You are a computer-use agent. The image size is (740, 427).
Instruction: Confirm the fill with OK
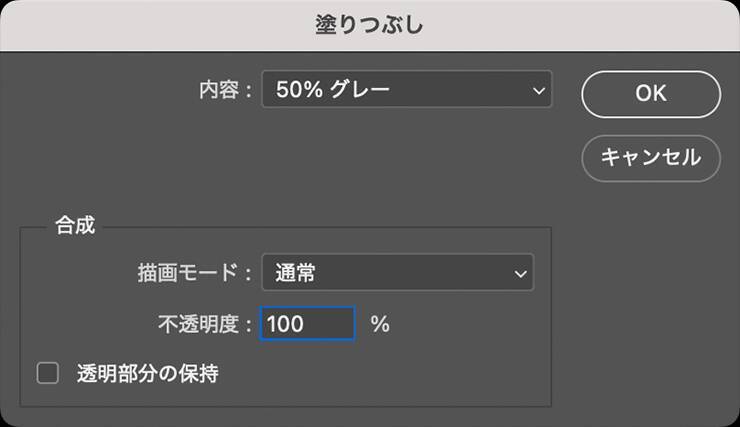coord(650,93)
